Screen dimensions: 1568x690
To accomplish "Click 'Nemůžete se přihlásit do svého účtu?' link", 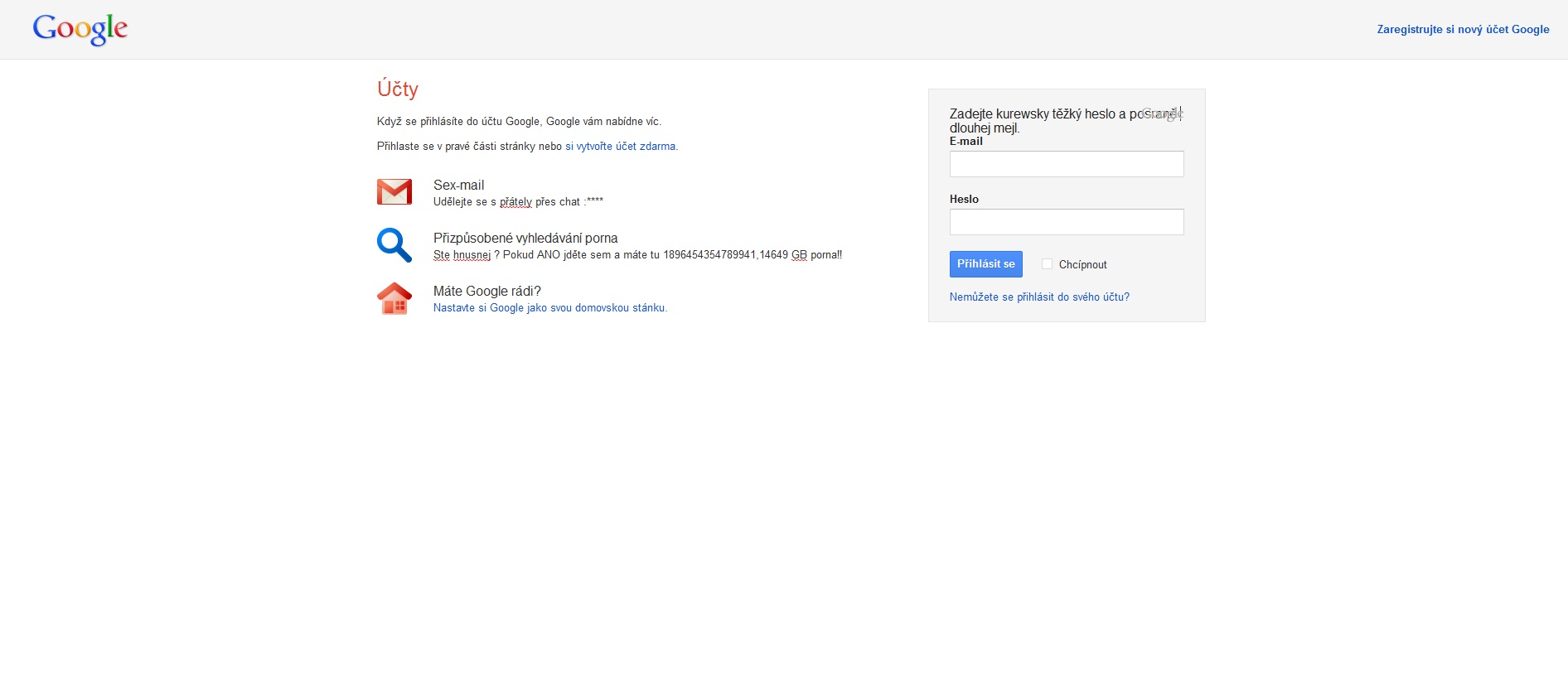I will [1039, 297].
